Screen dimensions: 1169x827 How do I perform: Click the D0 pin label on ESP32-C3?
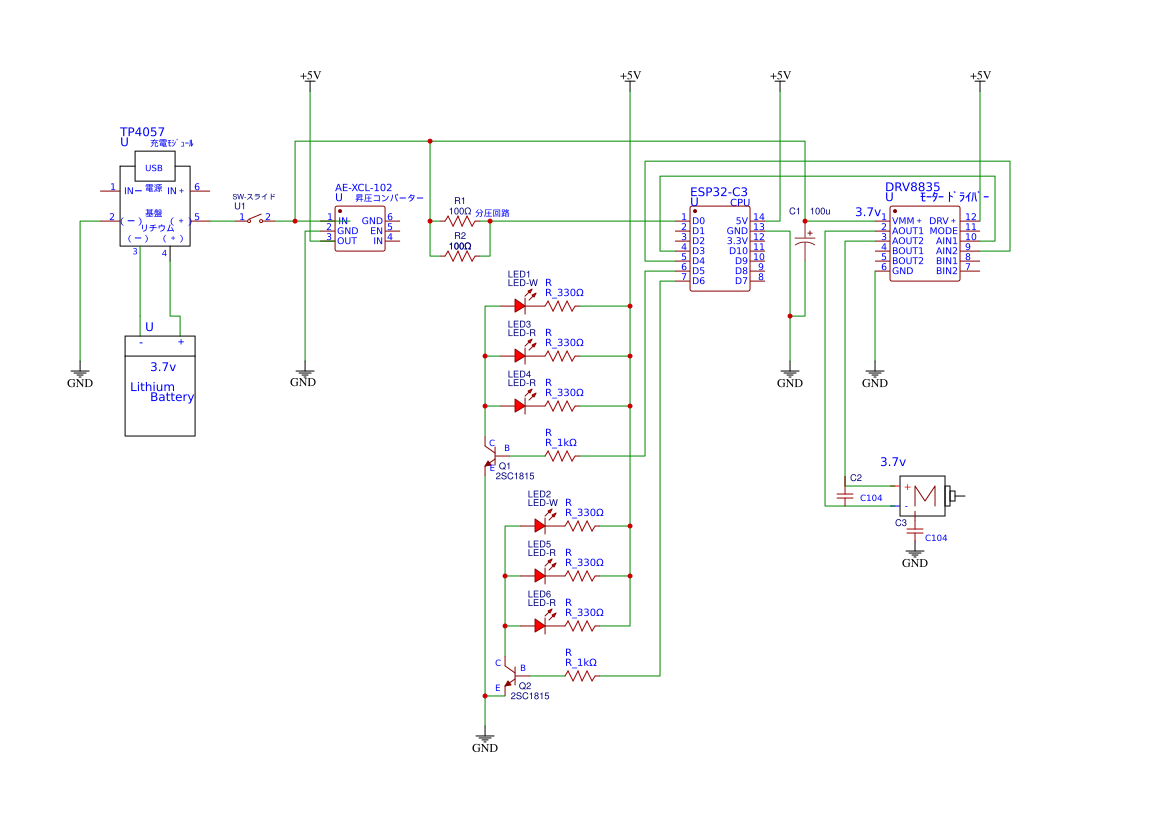(x=699, y=221)
